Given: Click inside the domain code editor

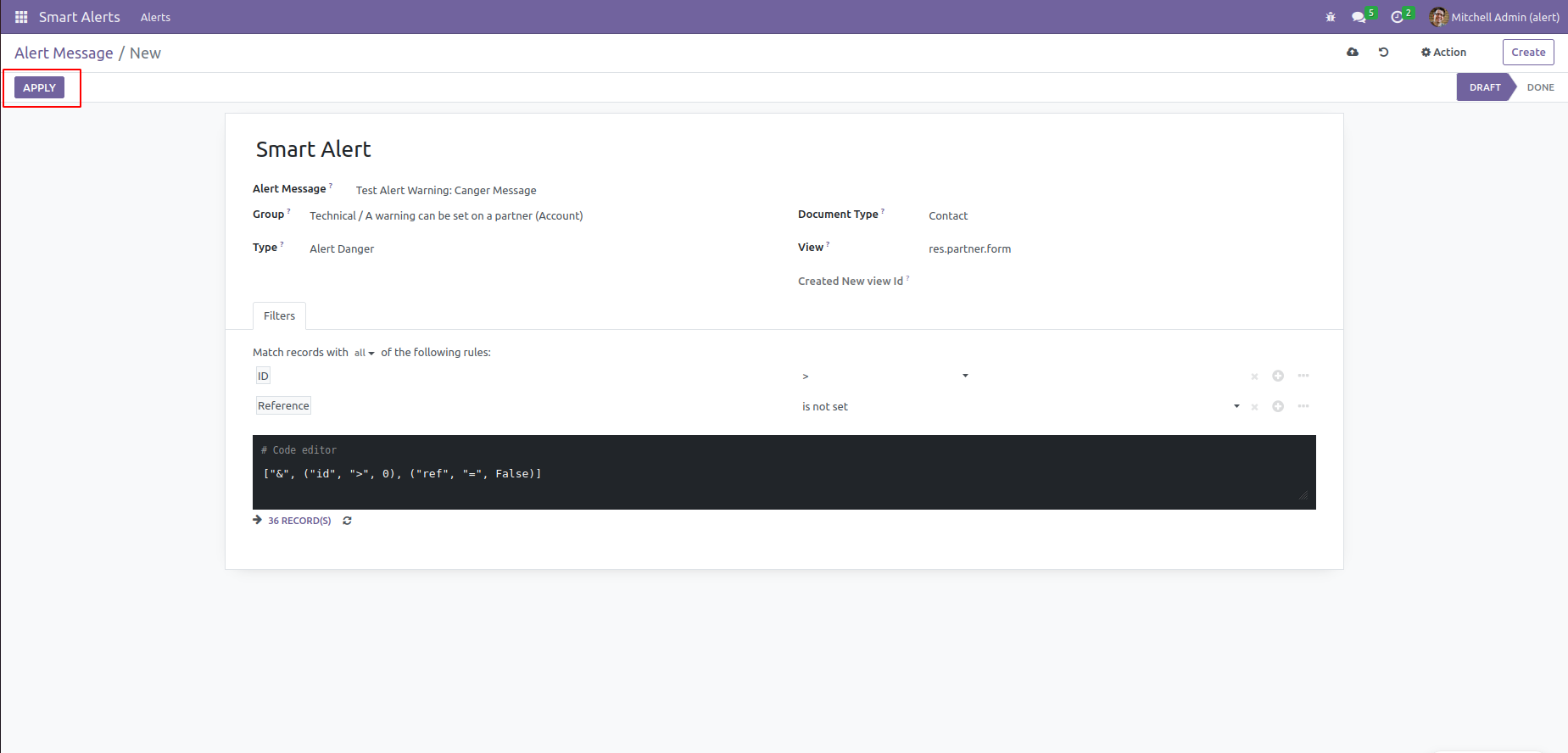Looking at the screenshot, I should [784, 472].
